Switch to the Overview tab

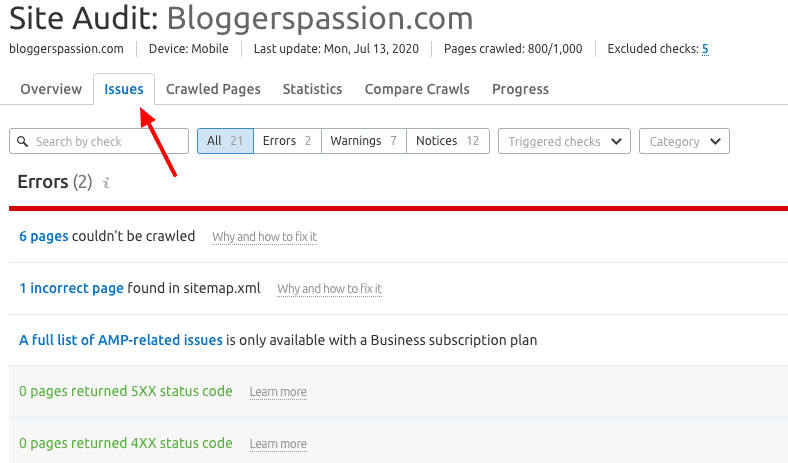pyautogui.click(x=51, y=89)
